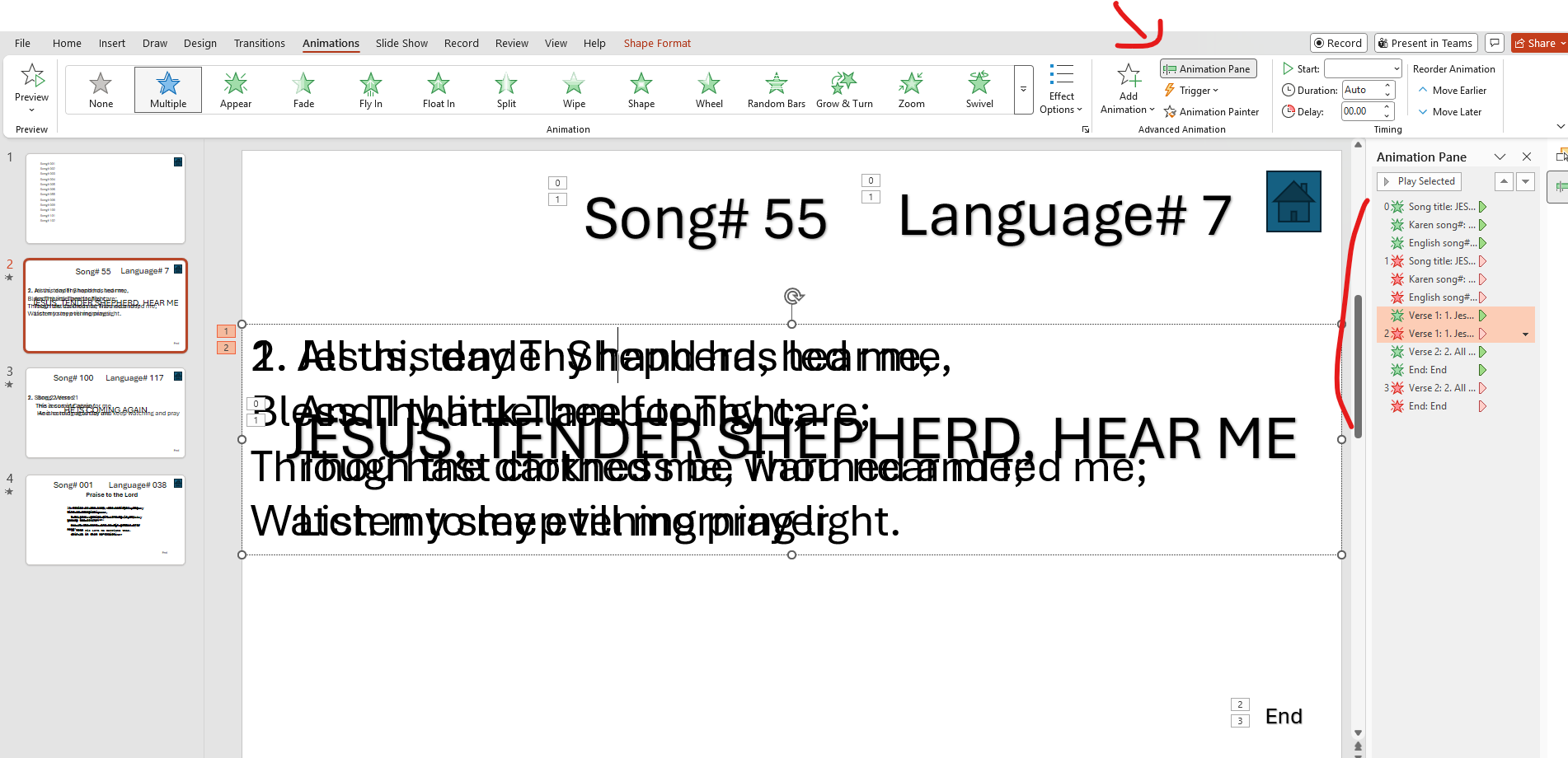1568x758 pixels.
Task: Open dropdown arrow on selected Verse 1 animation
Action: 1525,334
